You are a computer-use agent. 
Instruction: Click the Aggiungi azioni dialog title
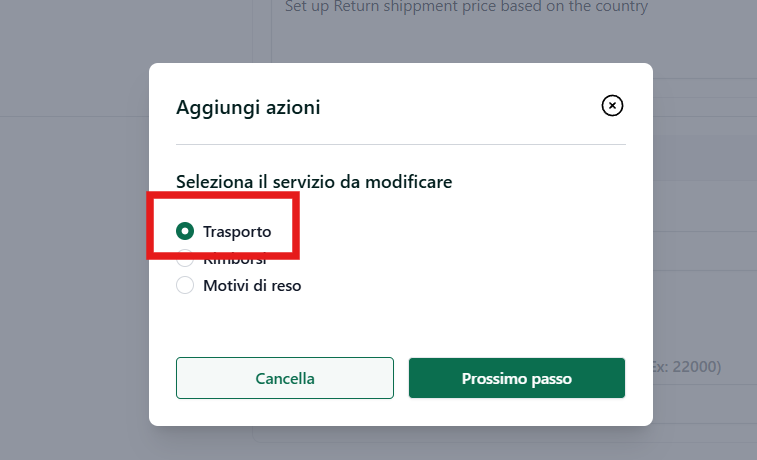tap(248, 107)
